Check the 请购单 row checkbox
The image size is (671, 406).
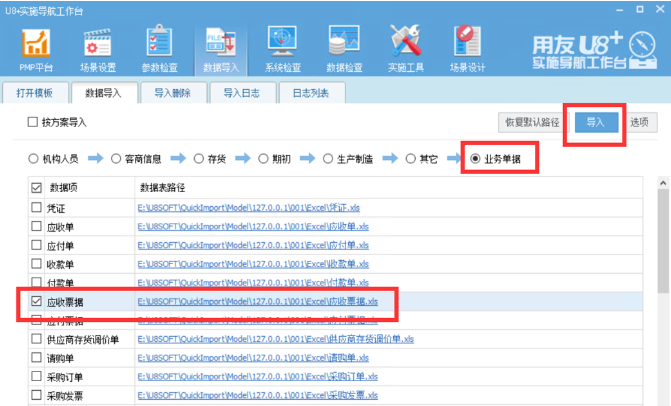tap(36, 358)
